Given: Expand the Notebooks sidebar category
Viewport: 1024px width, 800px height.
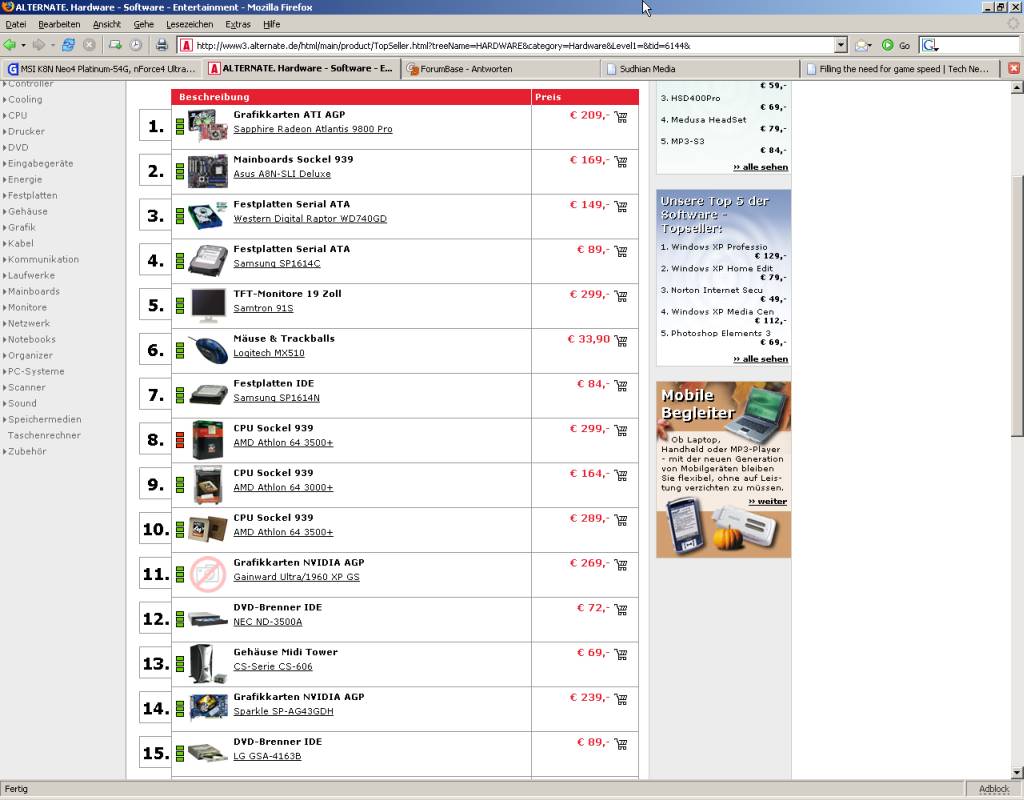Looking at the screenshot, I should [x=31, y=340].
